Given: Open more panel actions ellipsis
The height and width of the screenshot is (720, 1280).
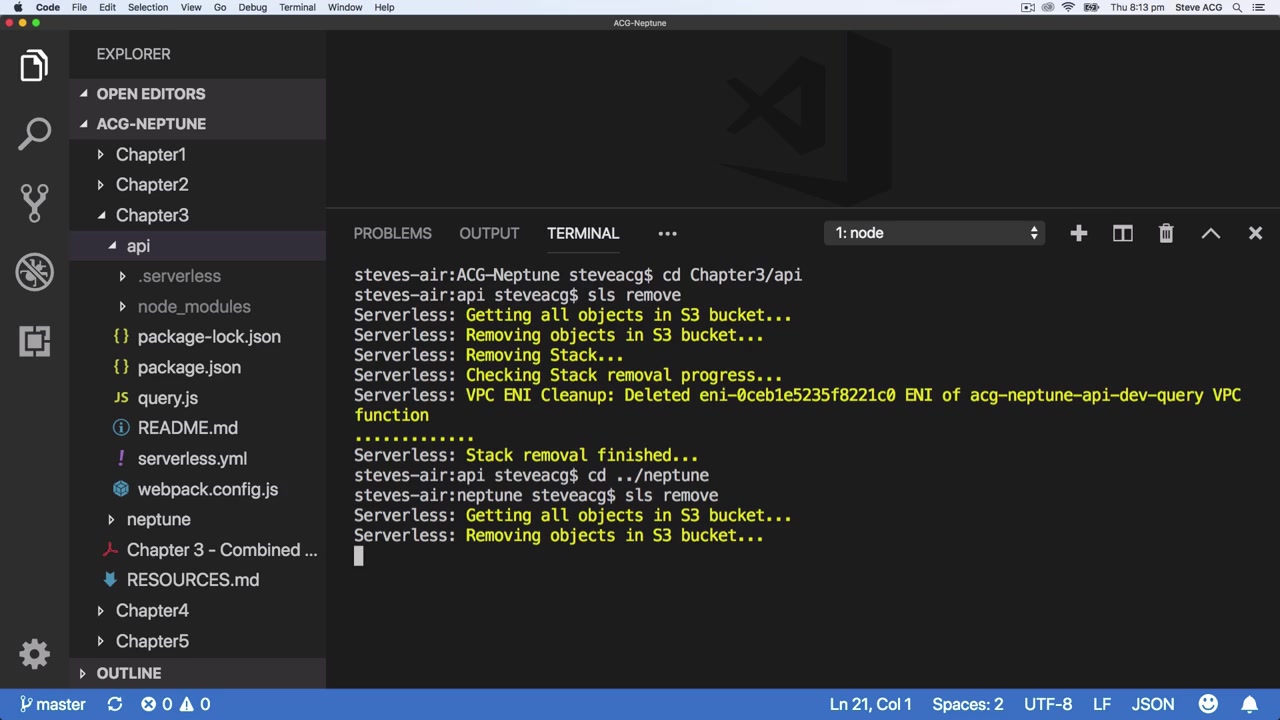Looking at the screenshot, I should pos(667,233).
